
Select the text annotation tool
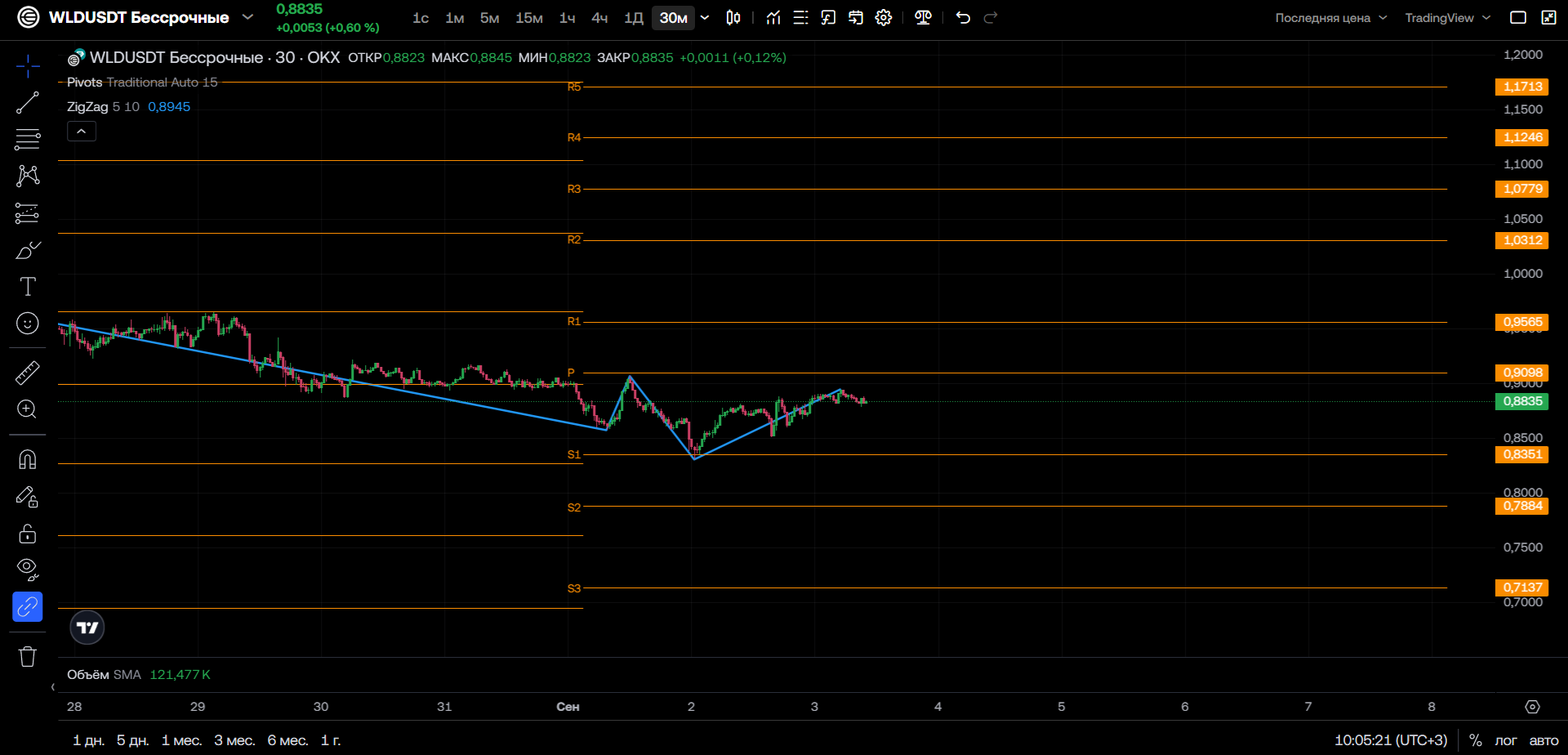[x=28, y=287]
